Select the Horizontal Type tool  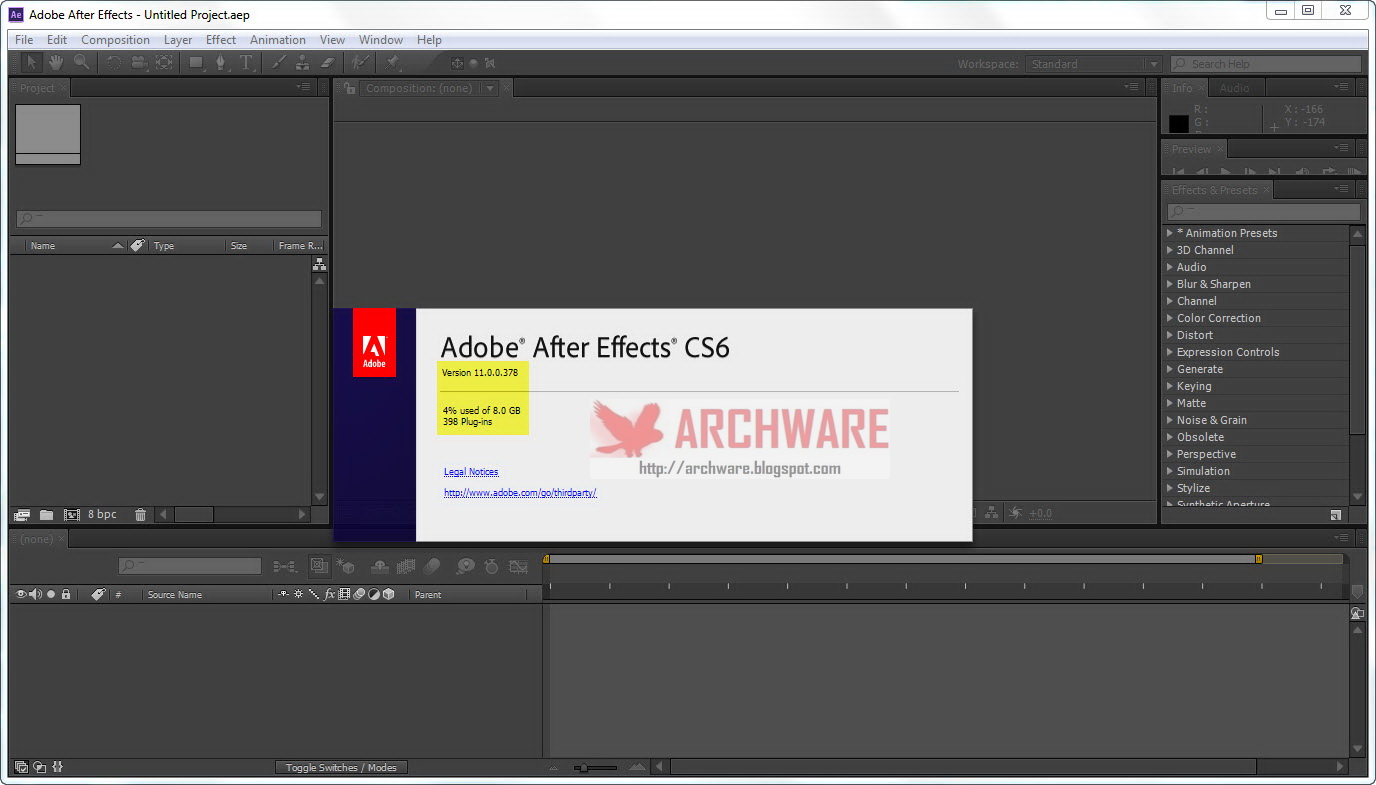(x=246, y=63)
